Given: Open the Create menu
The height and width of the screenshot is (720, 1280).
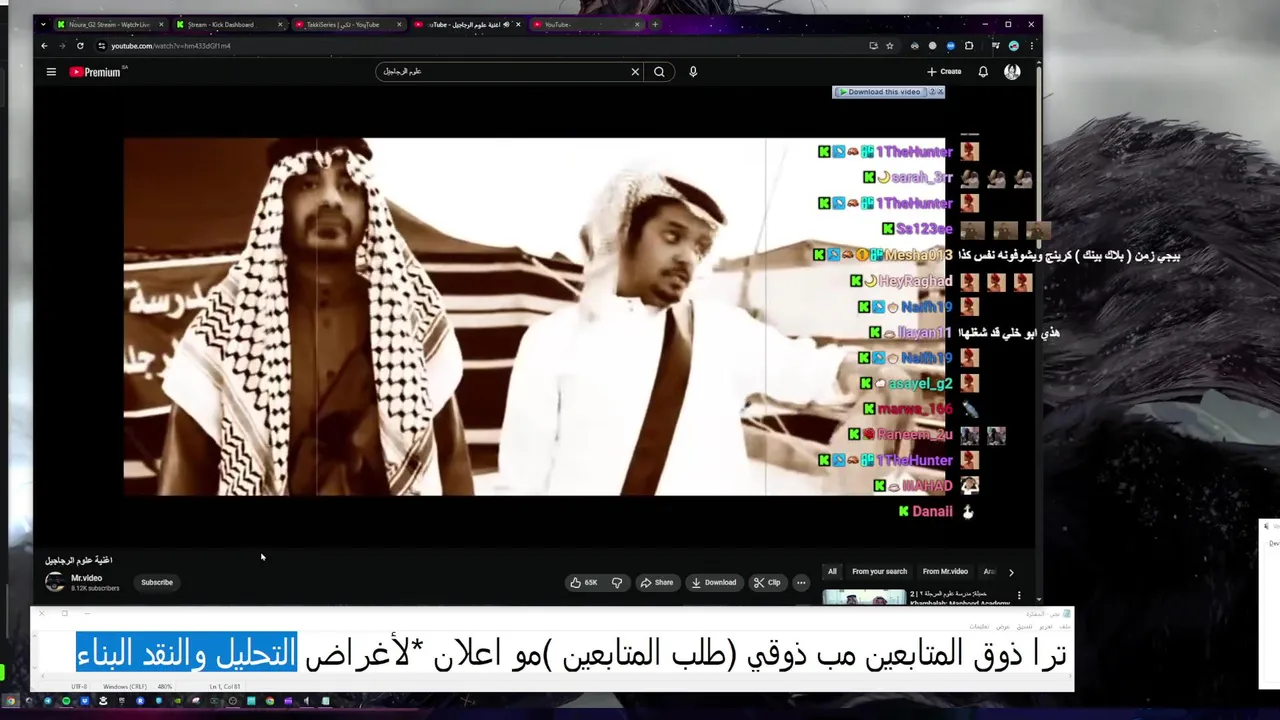Looking at the screenshot, I should click(x=944, y=72).
